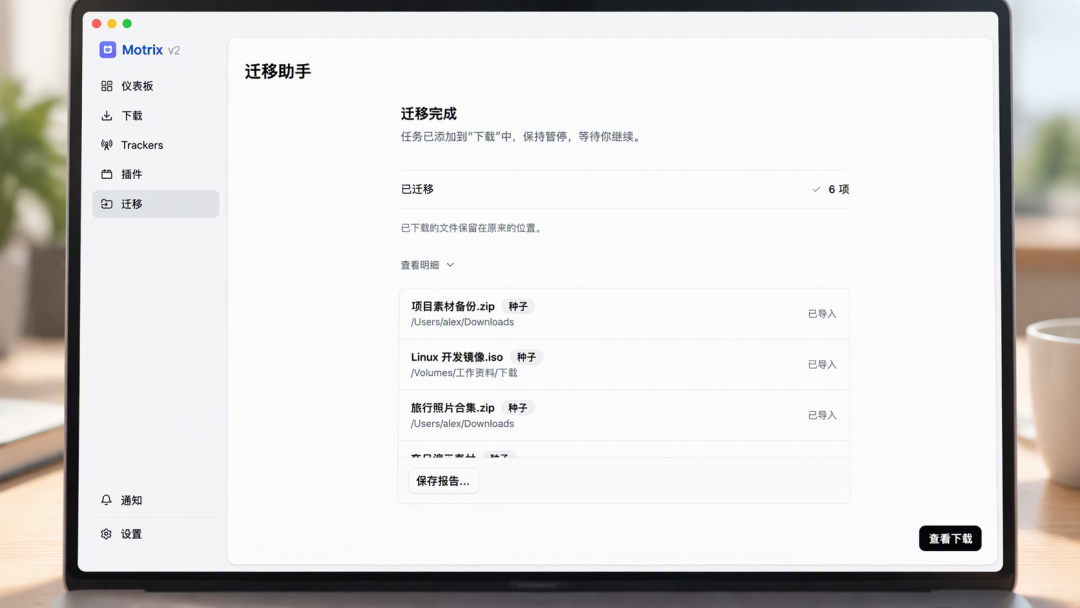The height and width of the screenshot is (608, 1080).
Task: Click the 下载 download arrow icon
Action: [107, 116]
